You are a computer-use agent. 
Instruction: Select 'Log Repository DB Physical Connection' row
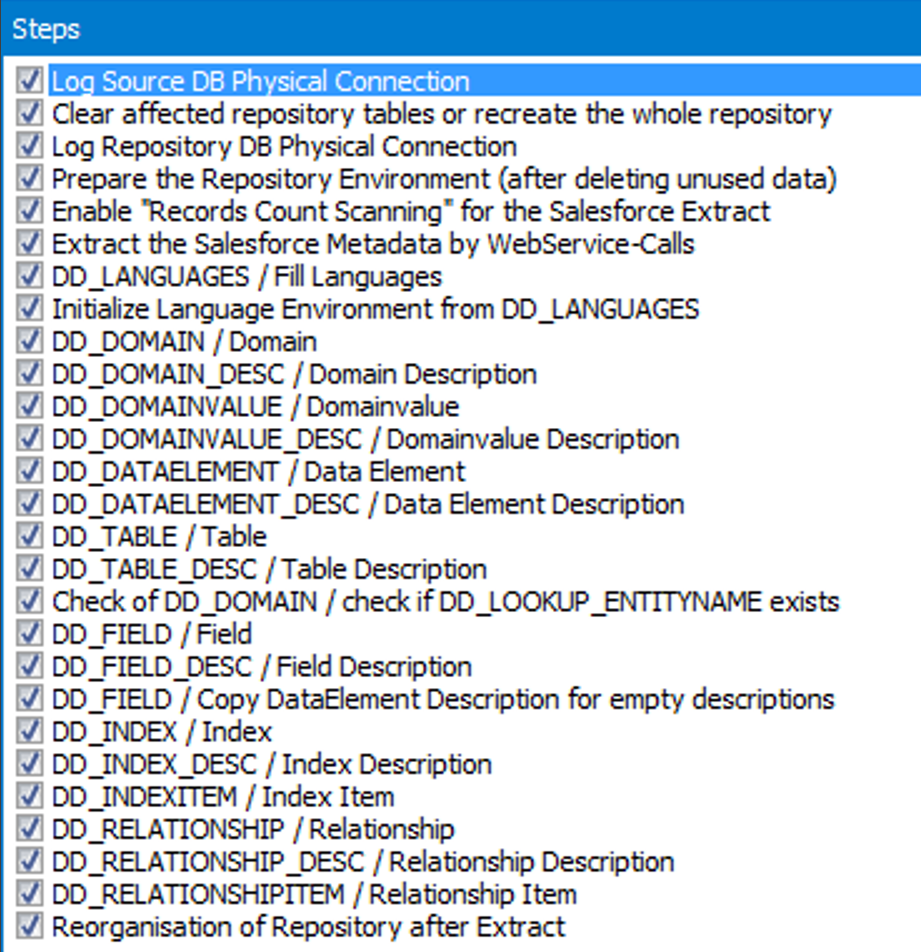[284, 146]
